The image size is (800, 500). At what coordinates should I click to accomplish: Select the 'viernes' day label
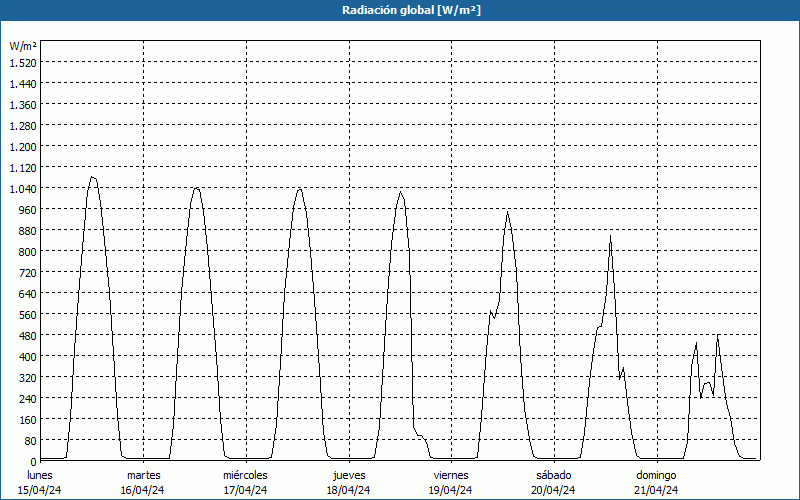click(451, 475)
